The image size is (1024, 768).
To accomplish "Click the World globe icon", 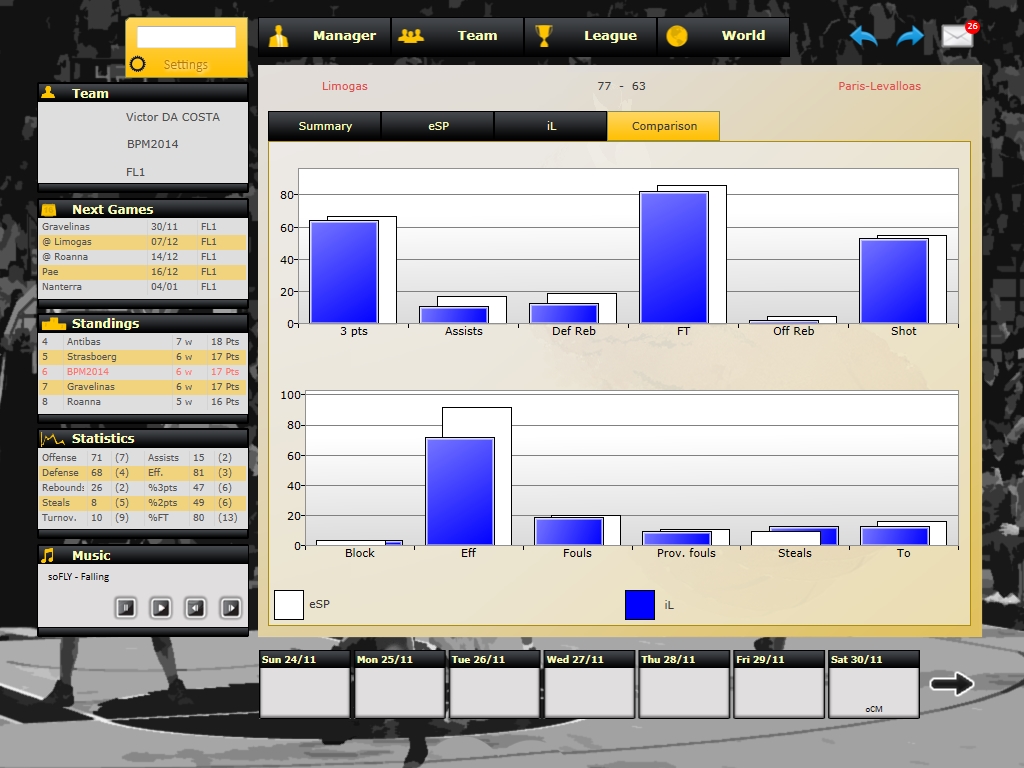I will [678, 35].
